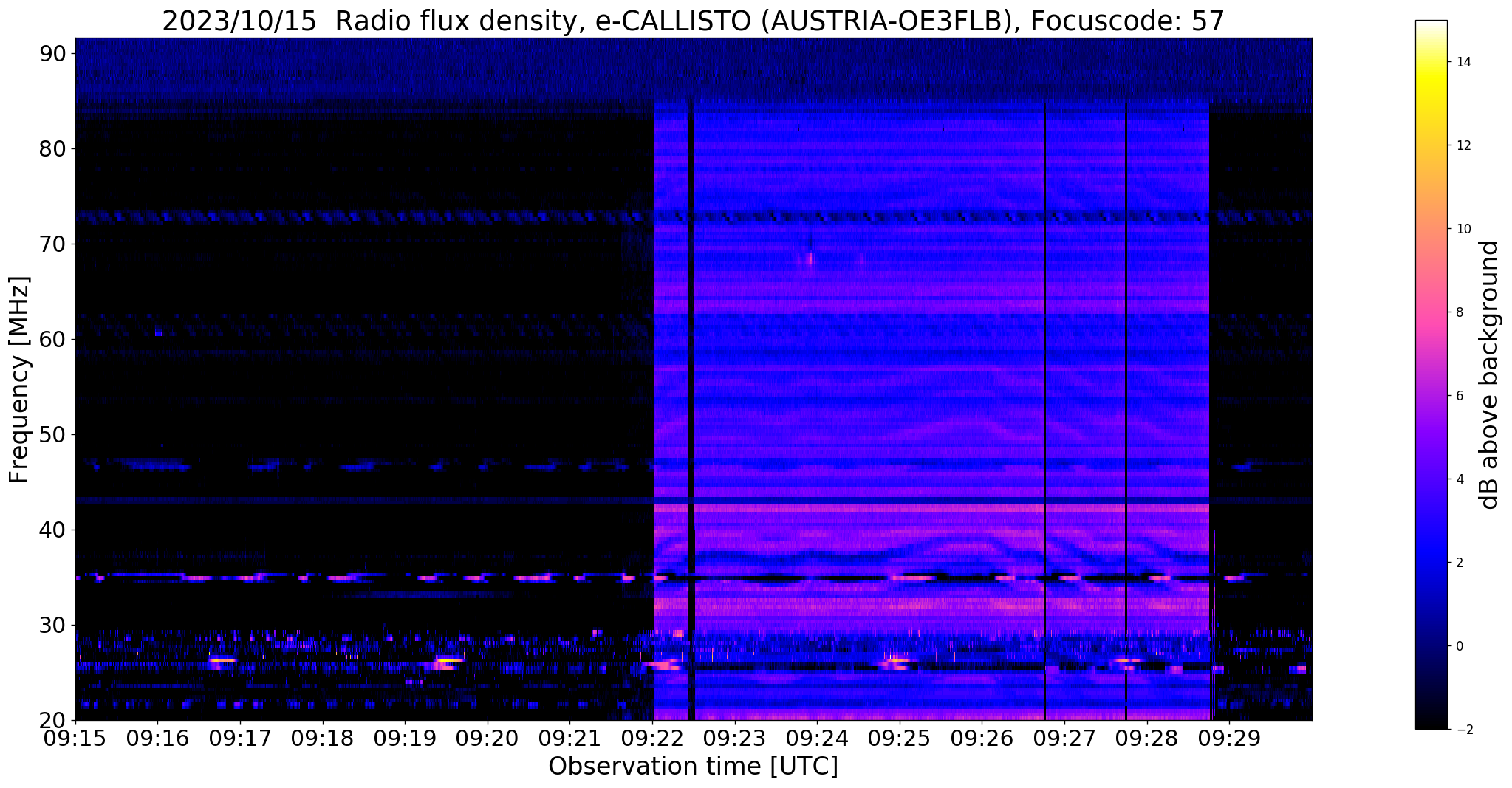Click the 90 MHz frequency tick label
Image resolution: width=1512 pixels, height=788 pixels.
tap(54, 53)
